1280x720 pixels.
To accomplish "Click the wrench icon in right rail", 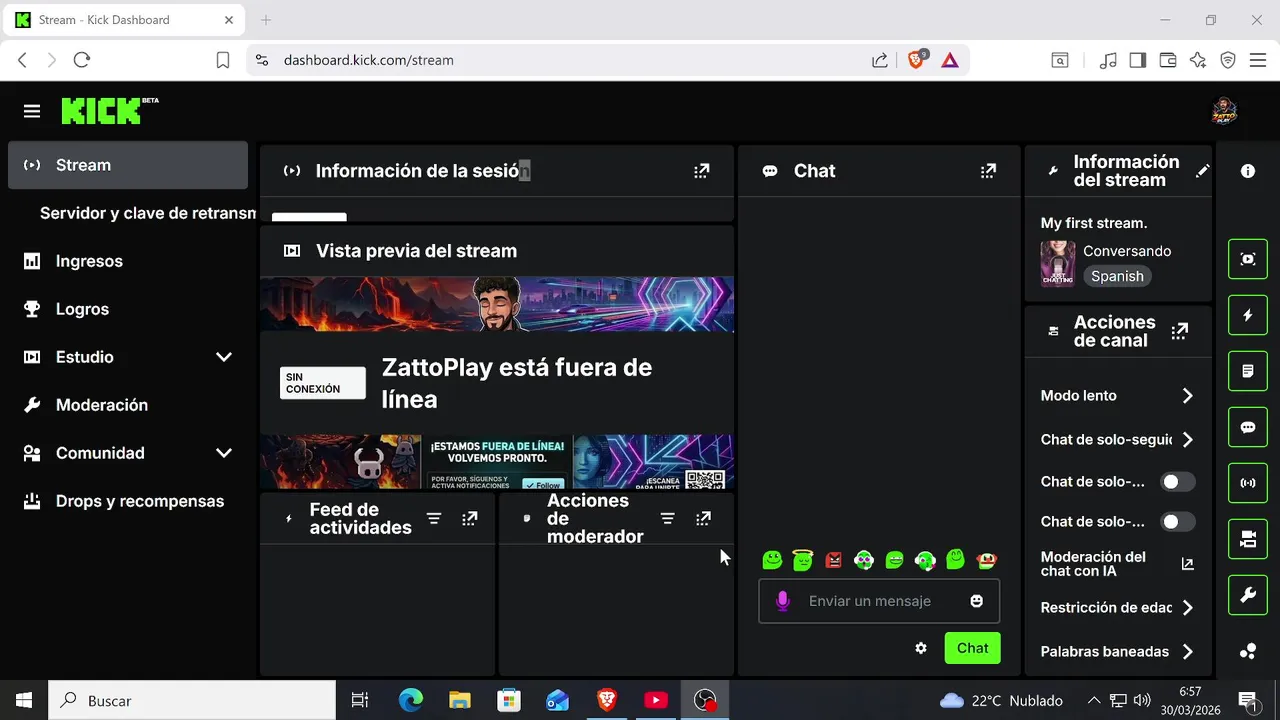I will (1248, 595).
